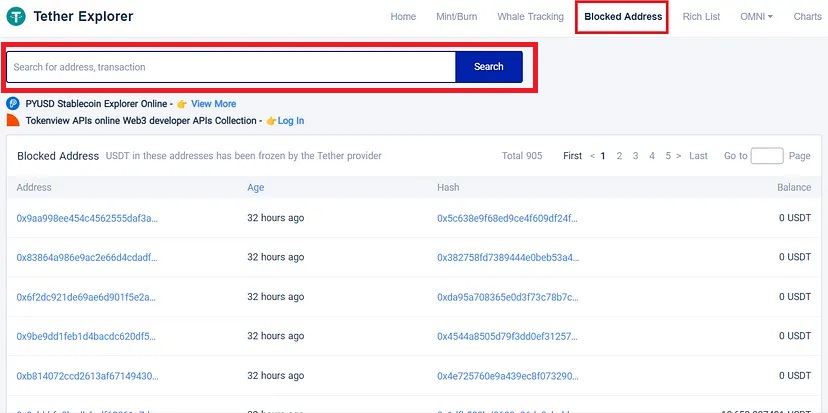Go to previous page arrow
Viewport: 828px width, 413px height.
coord(592,156)
